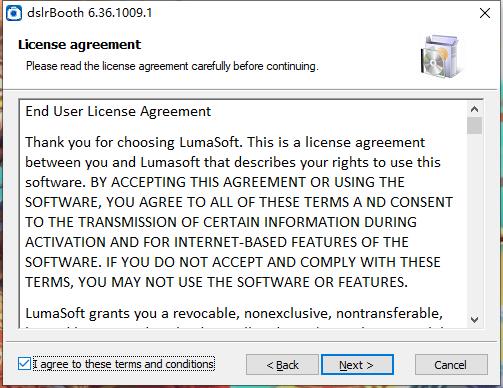Click the 'Please read the license agreement' subtitle

172,66
